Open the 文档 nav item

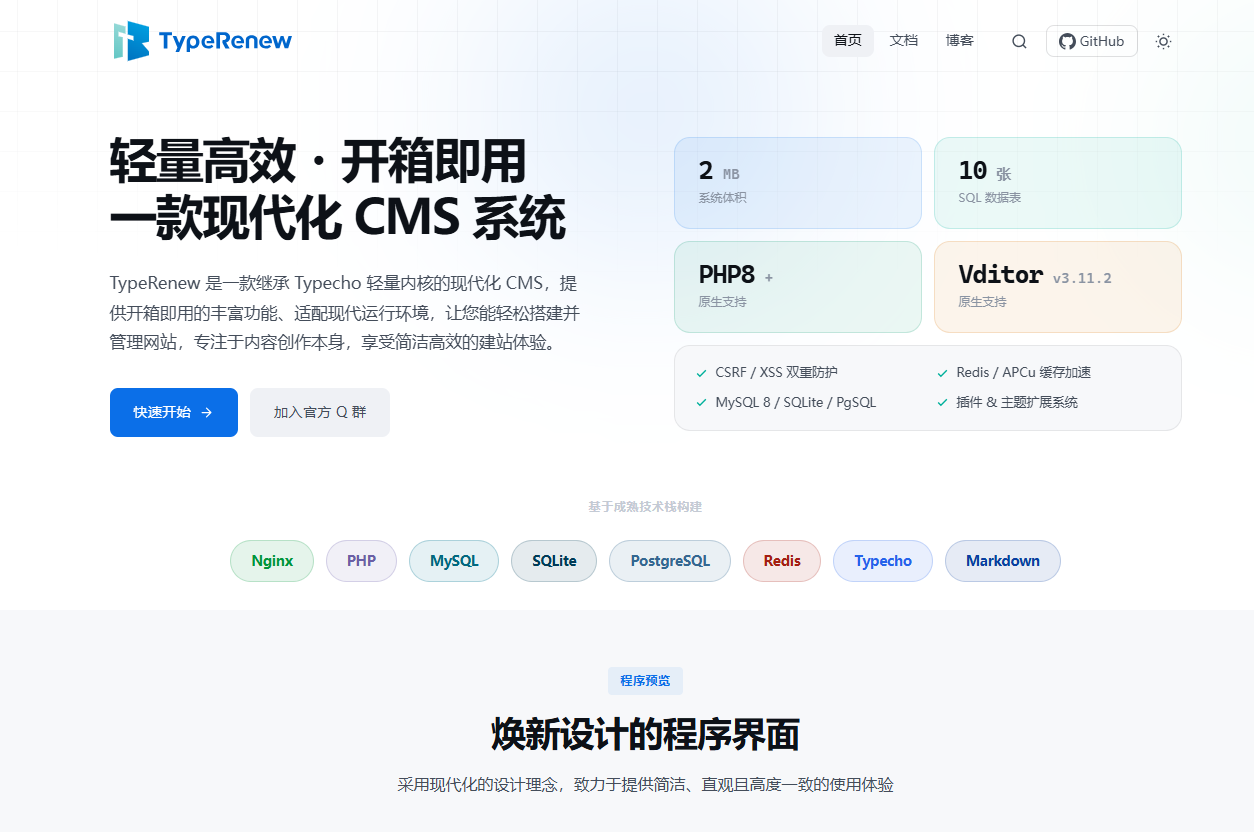904,41
